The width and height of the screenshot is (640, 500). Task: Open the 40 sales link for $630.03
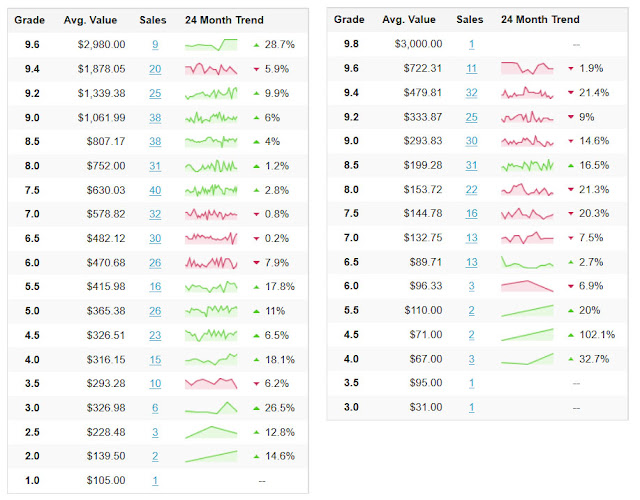tap(155, 190)
